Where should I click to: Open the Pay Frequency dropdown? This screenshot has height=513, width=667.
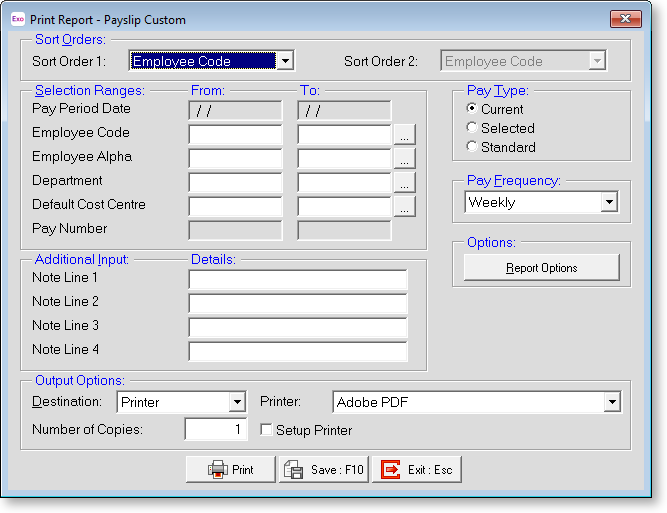[x=609, y=202]
